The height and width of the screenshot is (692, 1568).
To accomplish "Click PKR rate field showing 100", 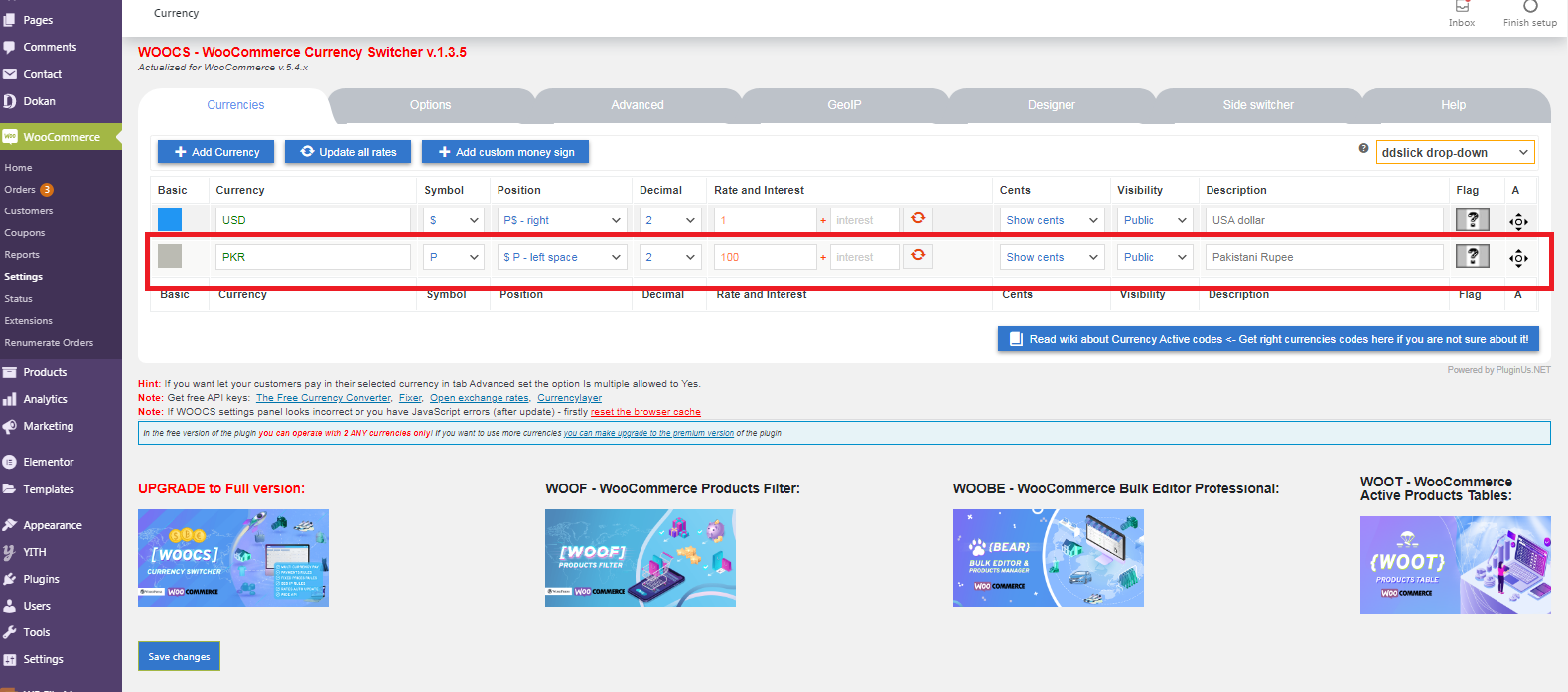I will pos(765,257).
